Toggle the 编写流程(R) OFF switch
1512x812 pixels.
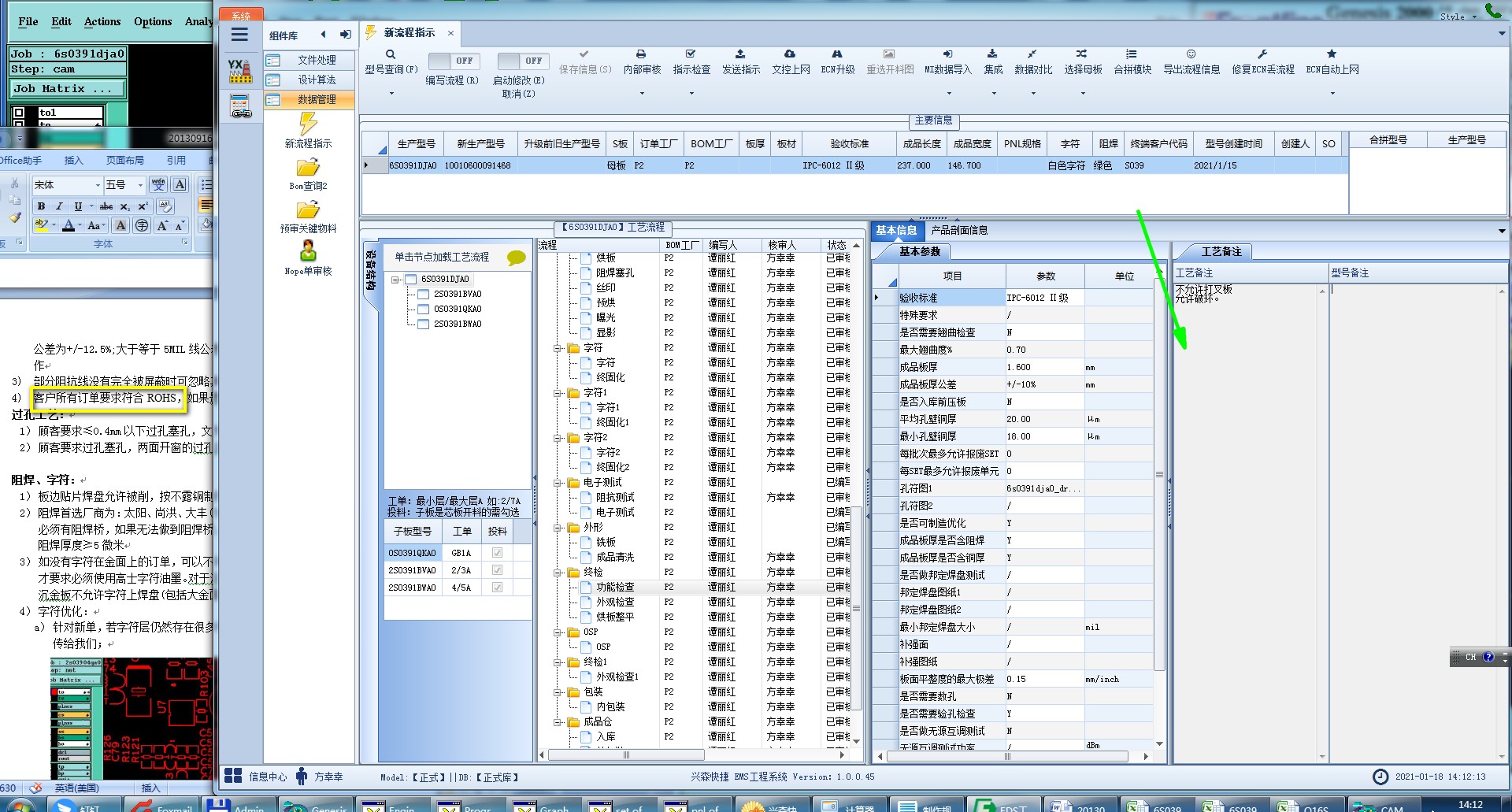453,61
